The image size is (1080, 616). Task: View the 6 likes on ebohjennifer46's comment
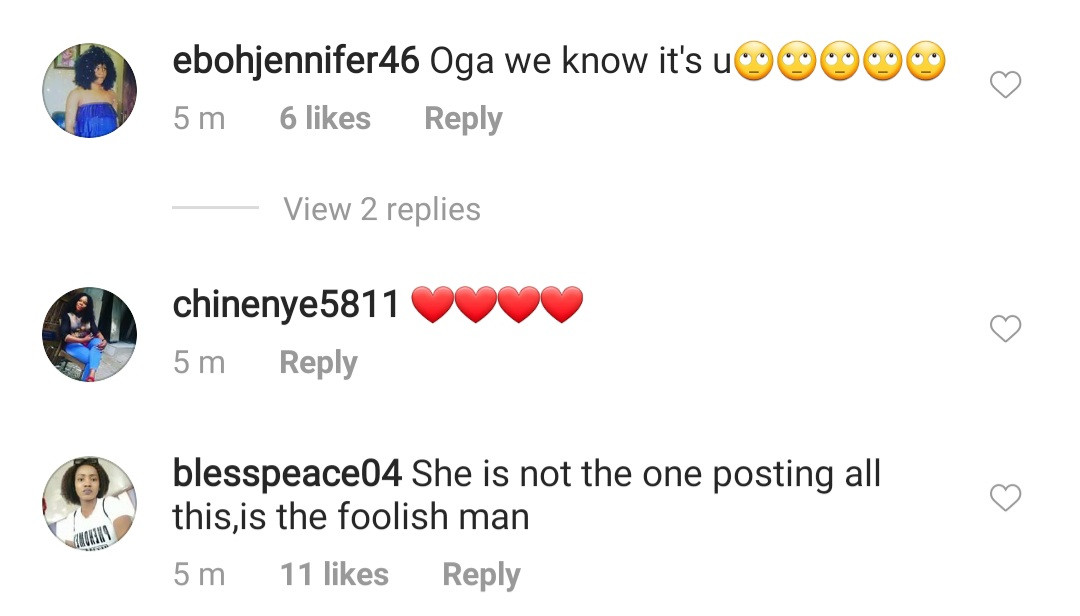[x=325, y=119]
